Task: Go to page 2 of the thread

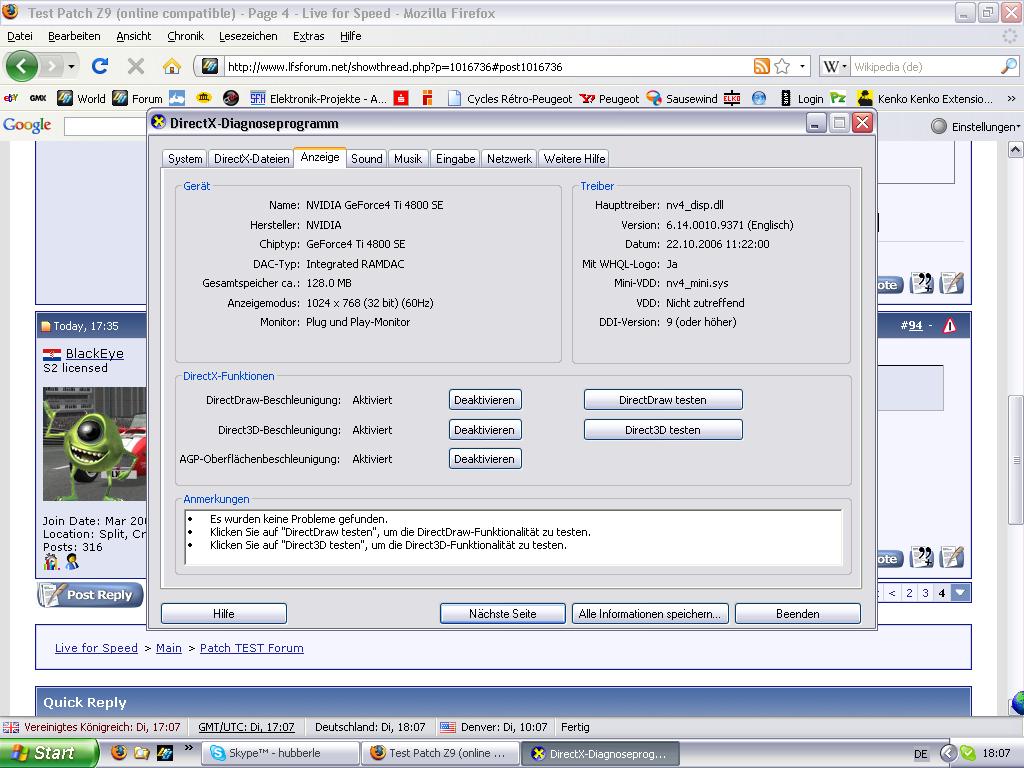Action: tap(909, 592)
